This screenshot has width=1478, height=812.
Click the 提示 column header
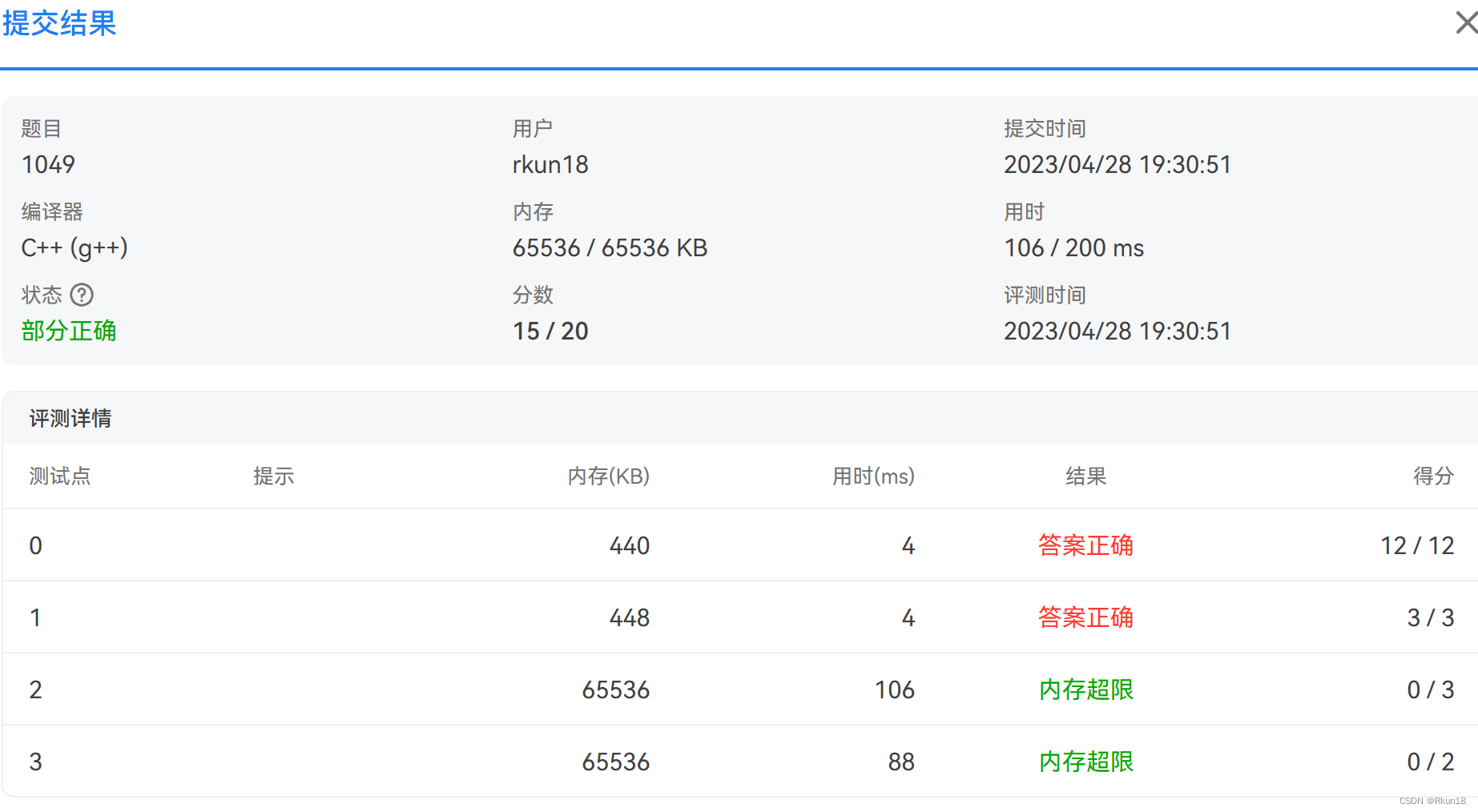coord(274,476)
